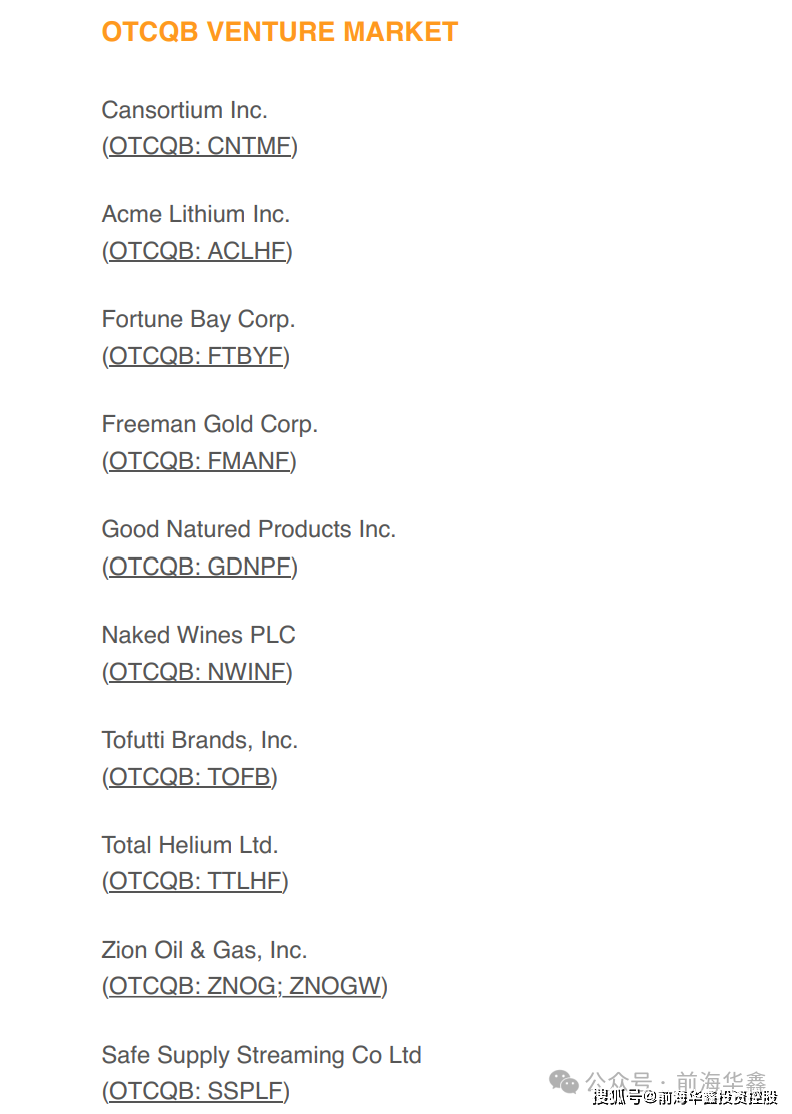Click the Fortune Bay Corp. name
This screenshot has width=792, height=1114.
199,319
